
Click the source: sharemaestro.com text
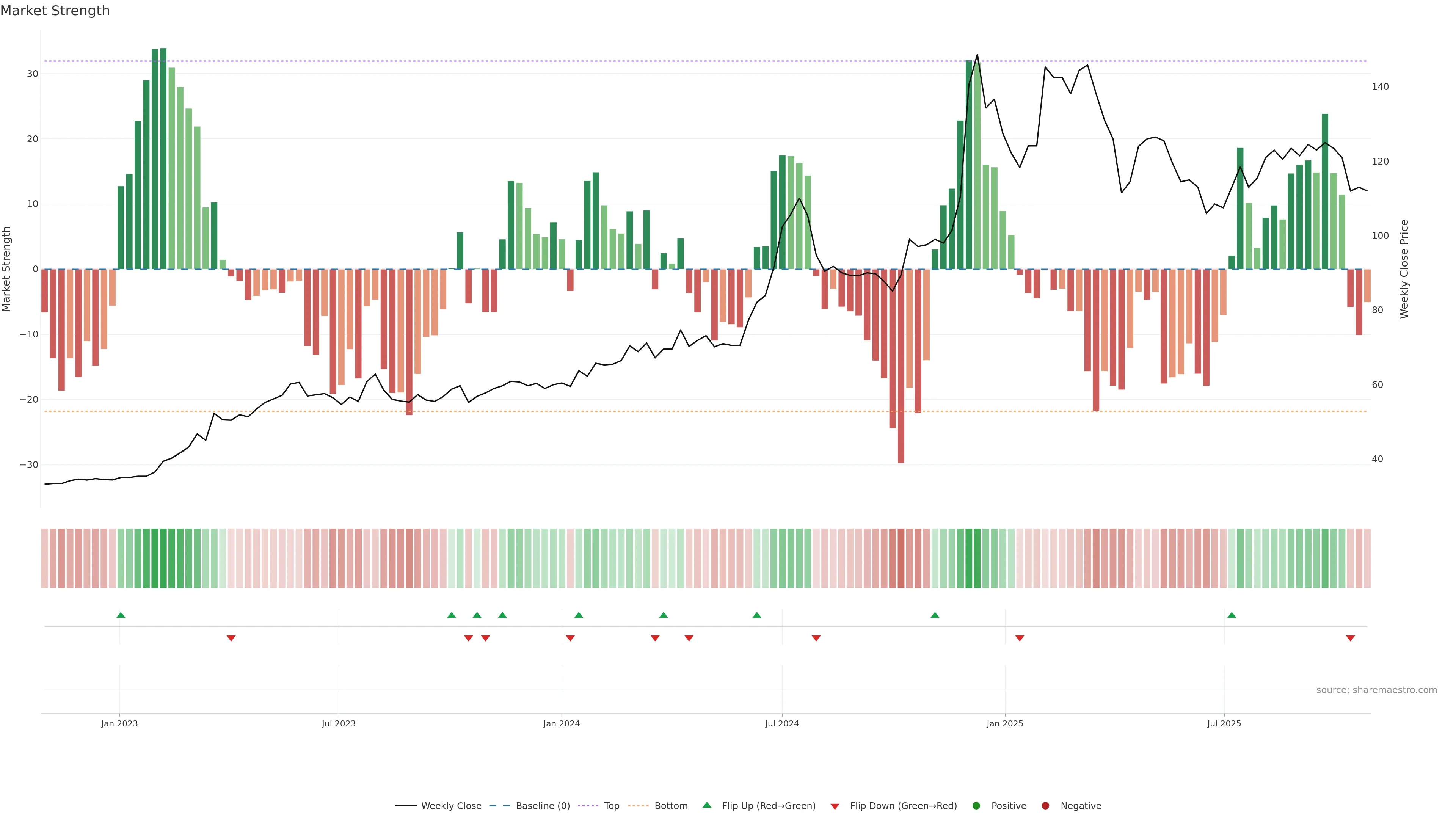click(x=1376, y=690)
